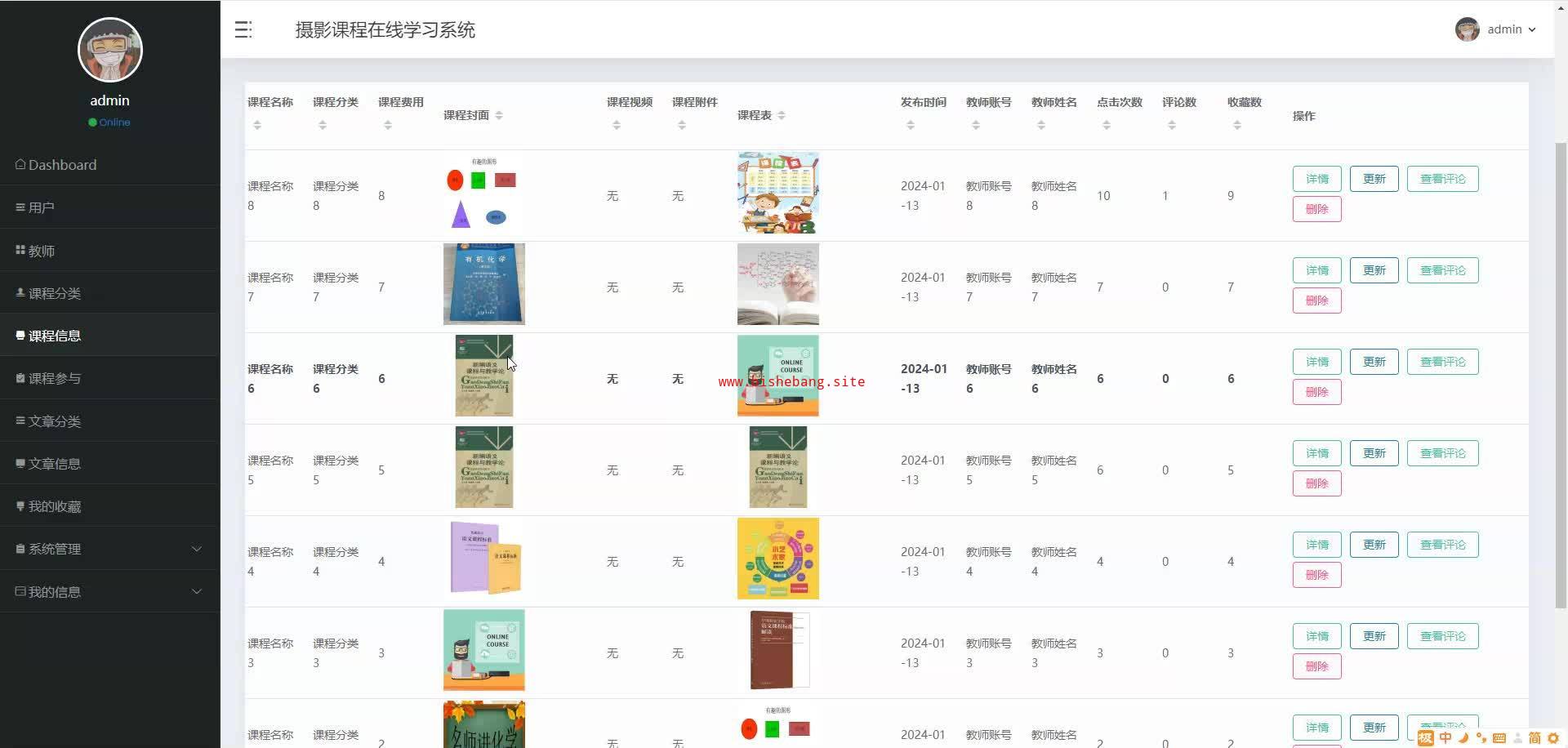The height and width of the screenshot is (748, 1568).
Task: Expand the 系统管理 submenu
Action: click(x=110, y=549)
